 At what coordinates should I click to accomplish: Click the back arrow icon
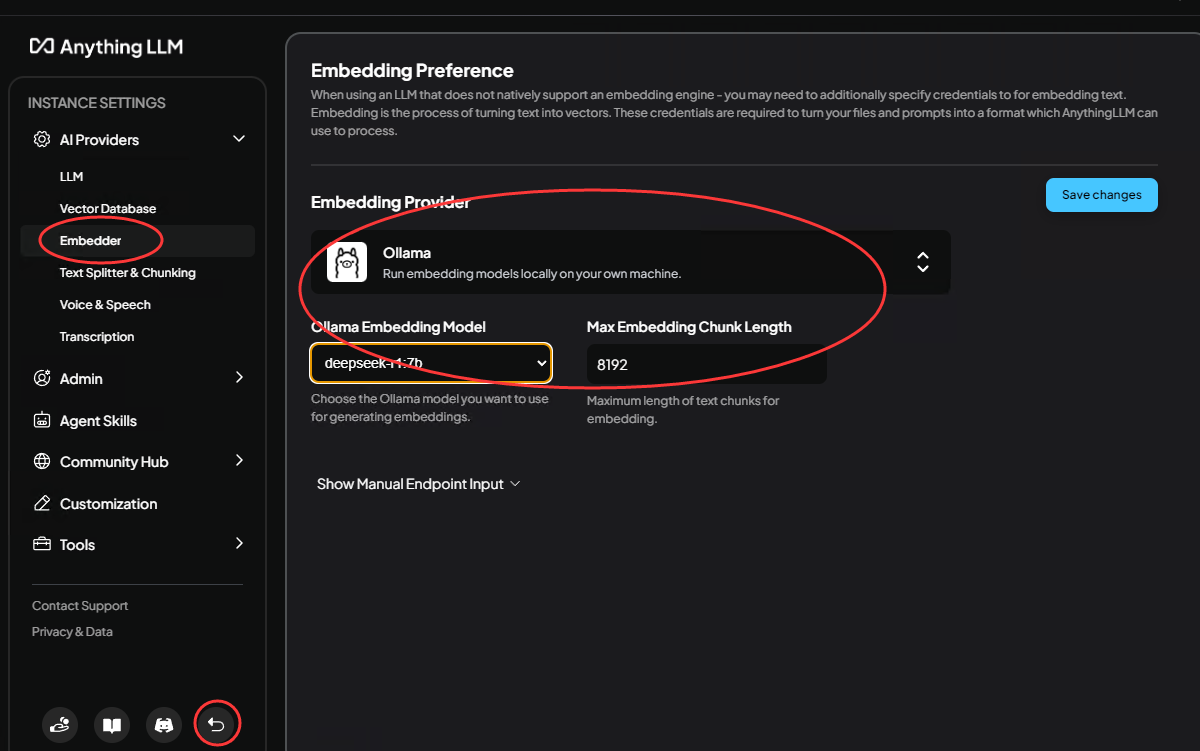(x=216, y=725)
